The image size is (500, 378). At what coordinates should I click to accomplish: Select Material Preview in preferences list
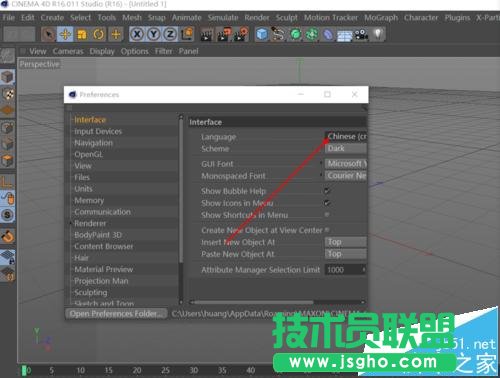coord(104,269)
